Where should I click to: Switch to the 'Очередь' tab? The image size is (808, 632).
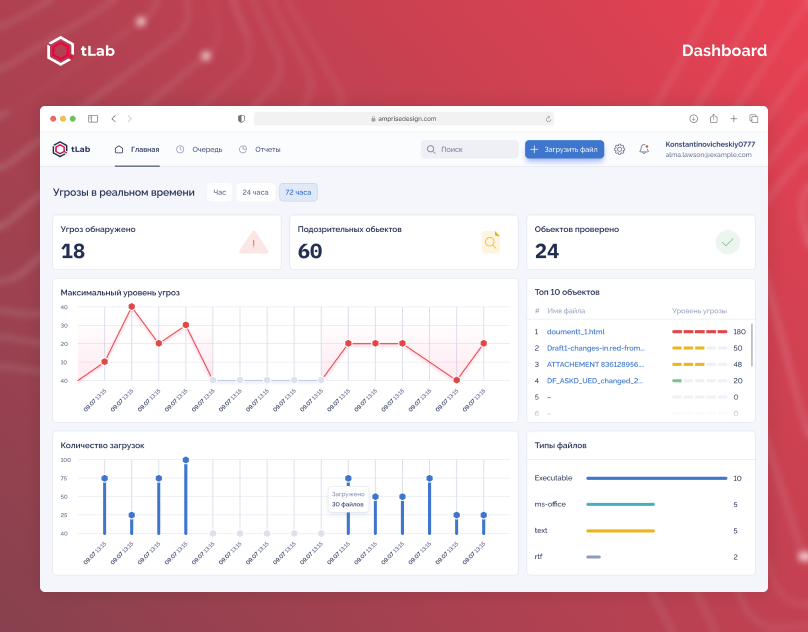coord(199,149)
